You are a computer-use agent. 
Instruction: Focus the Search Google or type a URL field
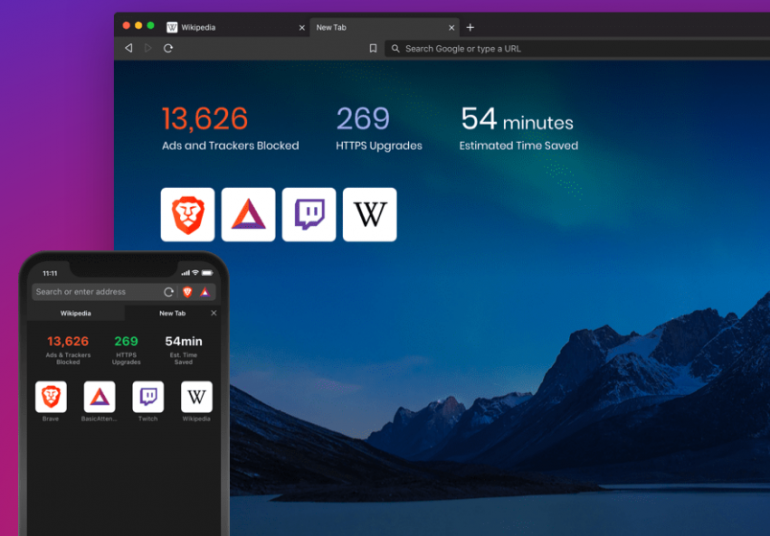click(x=577, y=49)
